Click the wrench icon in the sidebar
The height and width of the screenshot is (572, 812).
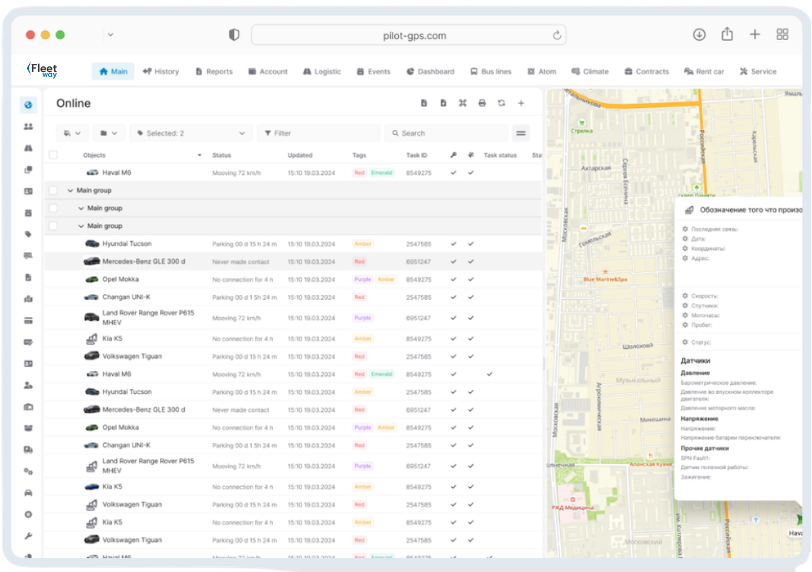(28, 536)
